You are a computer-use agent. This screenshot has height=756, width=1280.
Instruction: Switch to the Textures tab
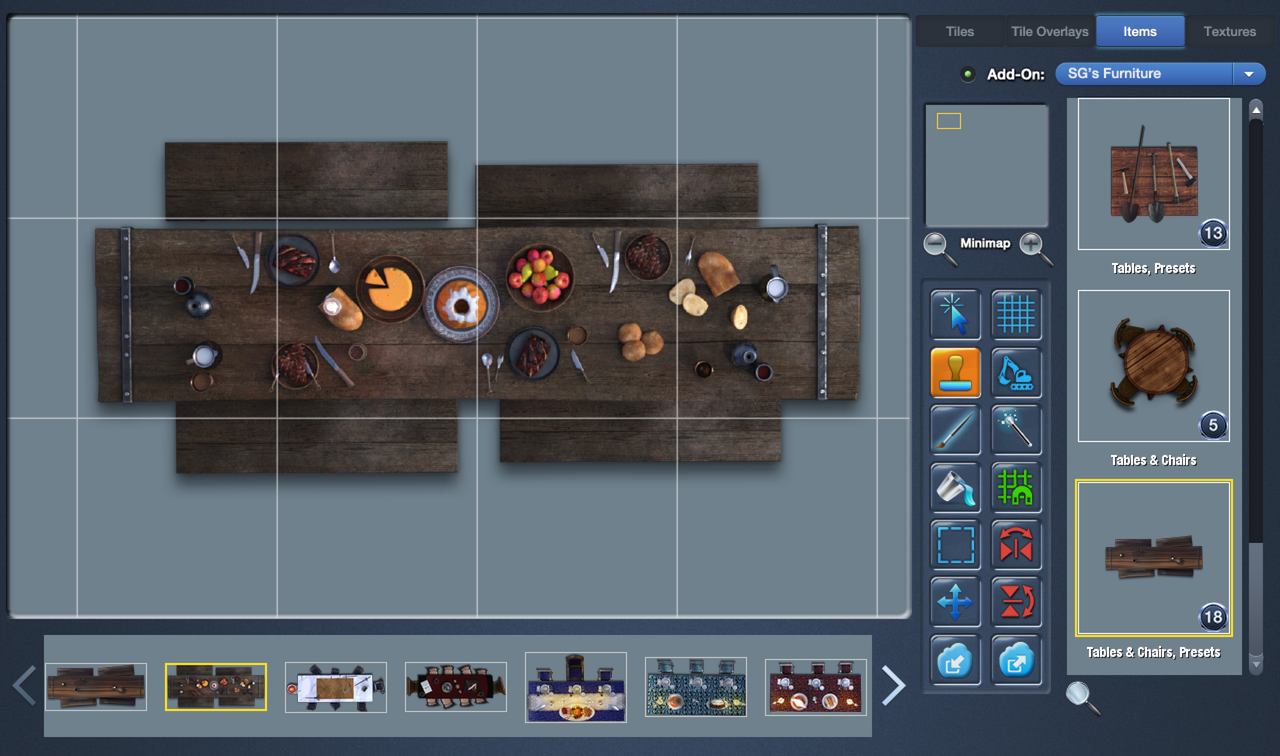1229,31
